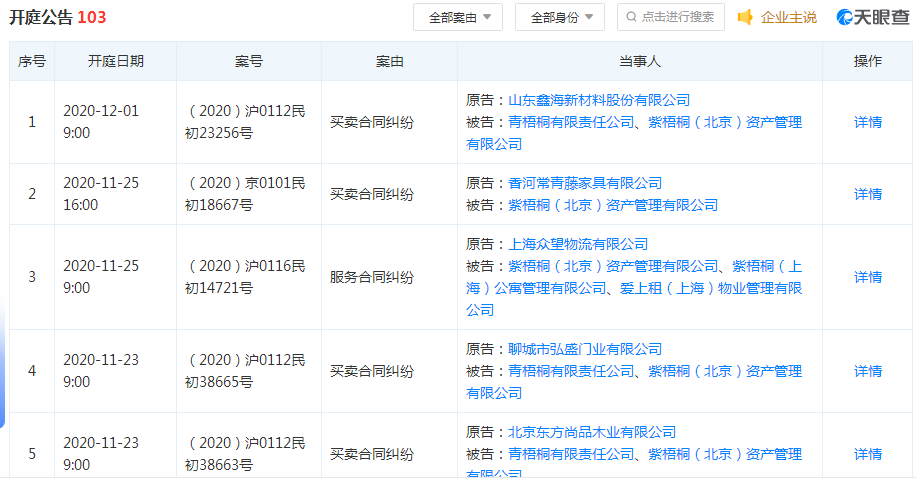The width and height of the screenshot is (916, 479).
Task: Click the 开庭日期 column header
Action: 116,61
